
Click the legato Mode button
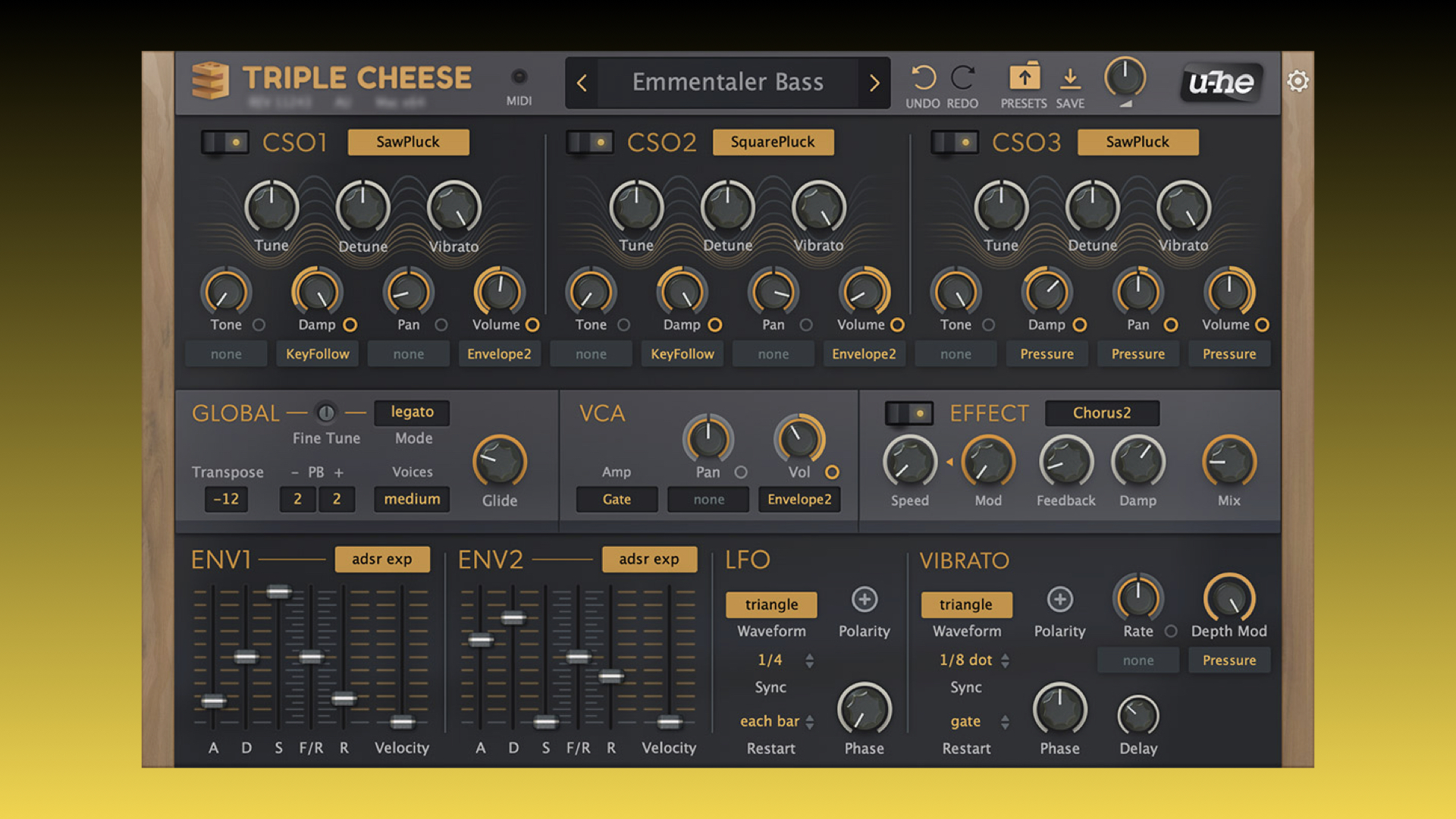(x=412, y=413)
